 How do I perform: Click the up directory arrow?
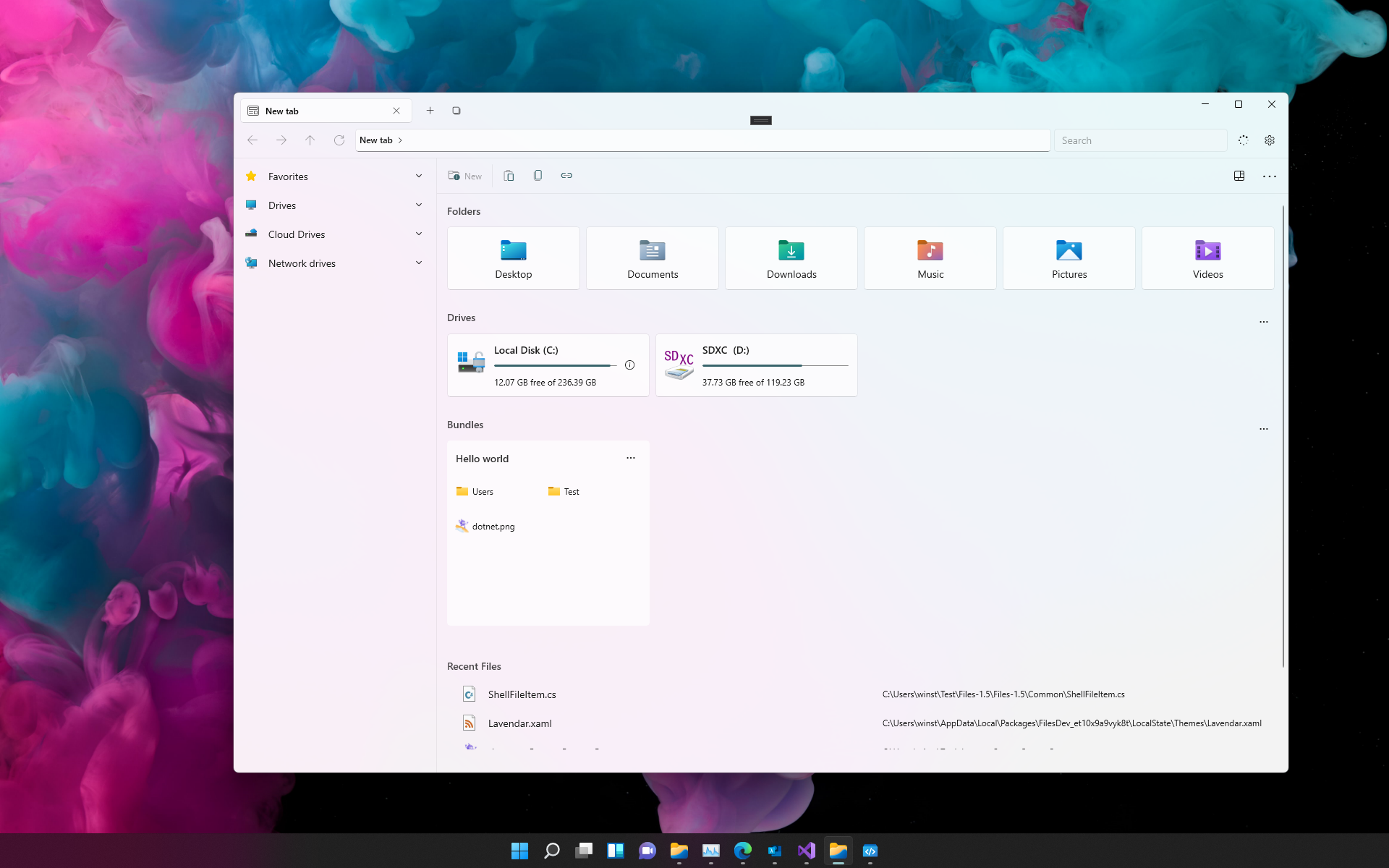(310, 140)
